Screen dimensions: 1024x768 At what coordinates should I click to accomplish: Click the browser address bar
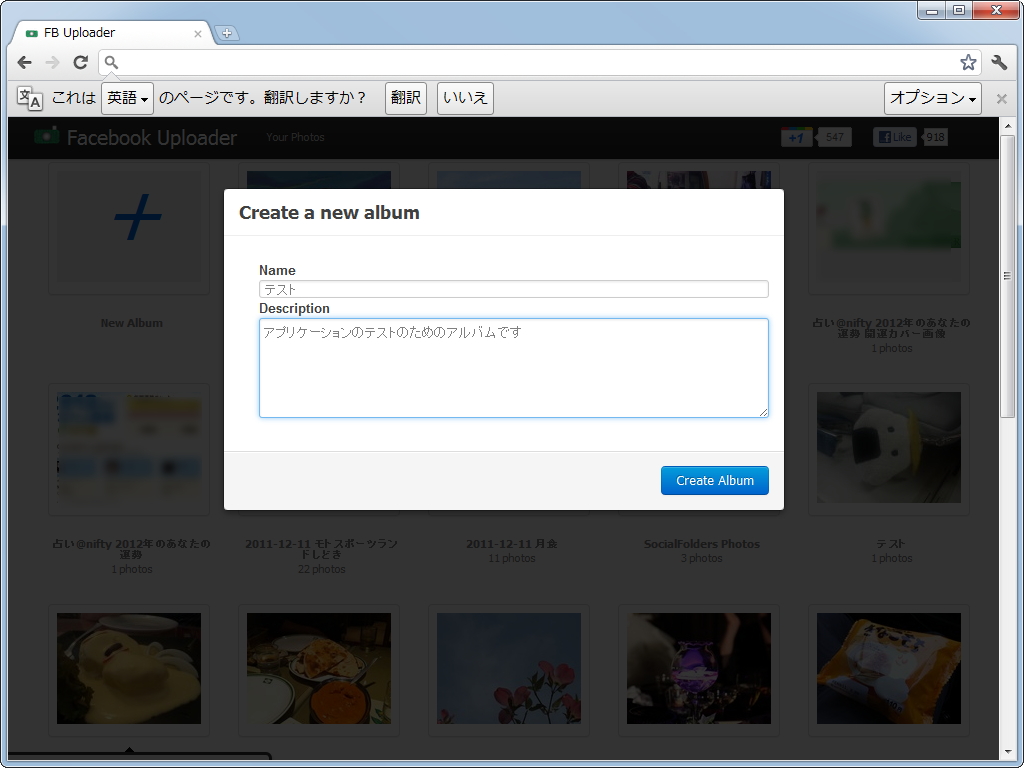click(539, 62)
